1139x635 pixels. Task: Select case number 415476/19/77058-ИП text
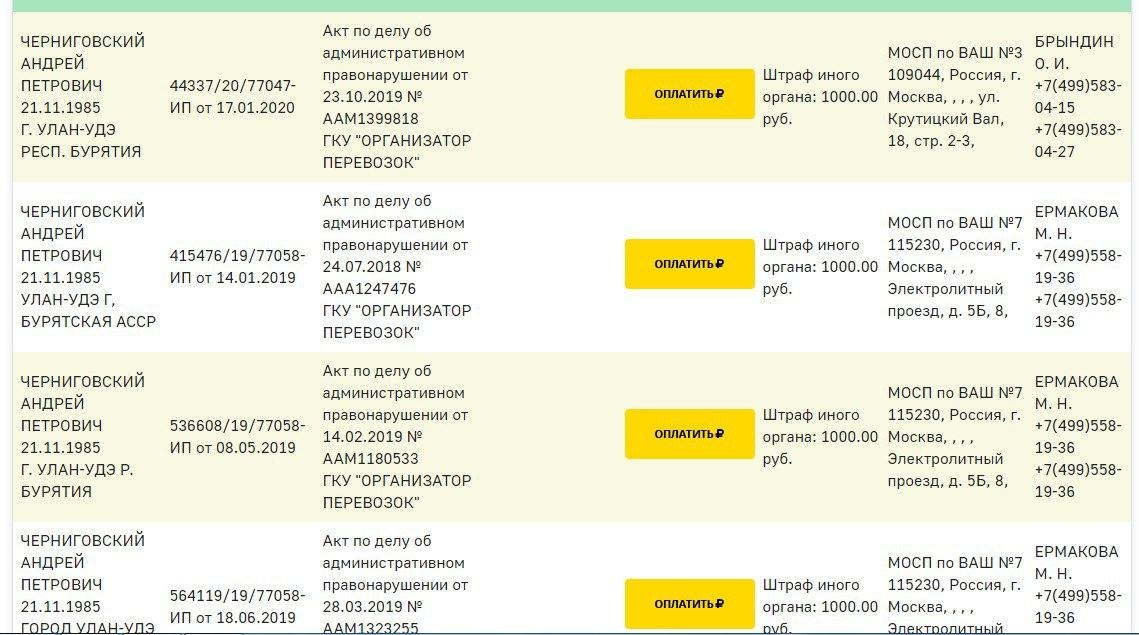[238, 267]
